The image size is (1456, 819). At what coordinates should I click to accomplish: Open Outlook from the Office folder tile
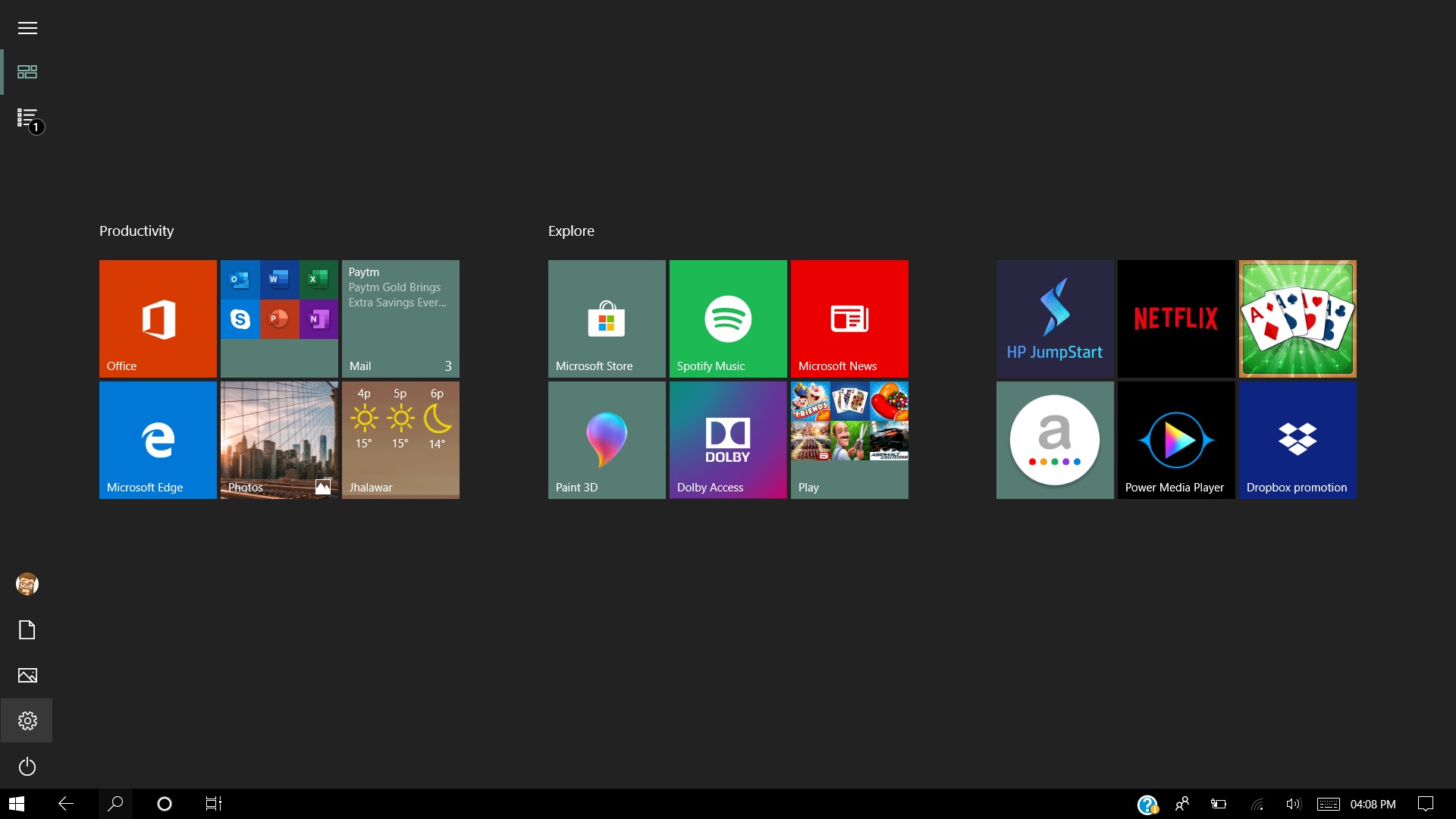240,279
